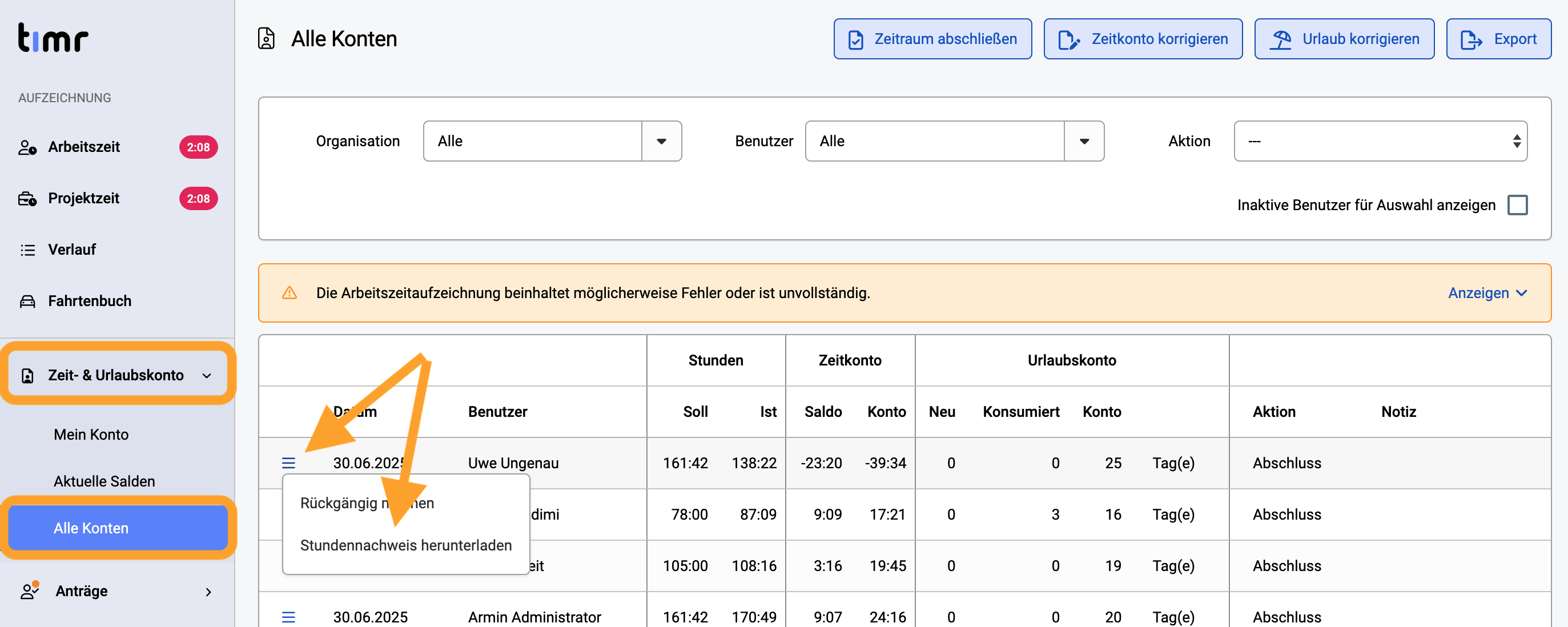The height and width of the screenshot is (627, 1568).
Task: Click the Alle Konten page title icon
Action: pos(266,38)
